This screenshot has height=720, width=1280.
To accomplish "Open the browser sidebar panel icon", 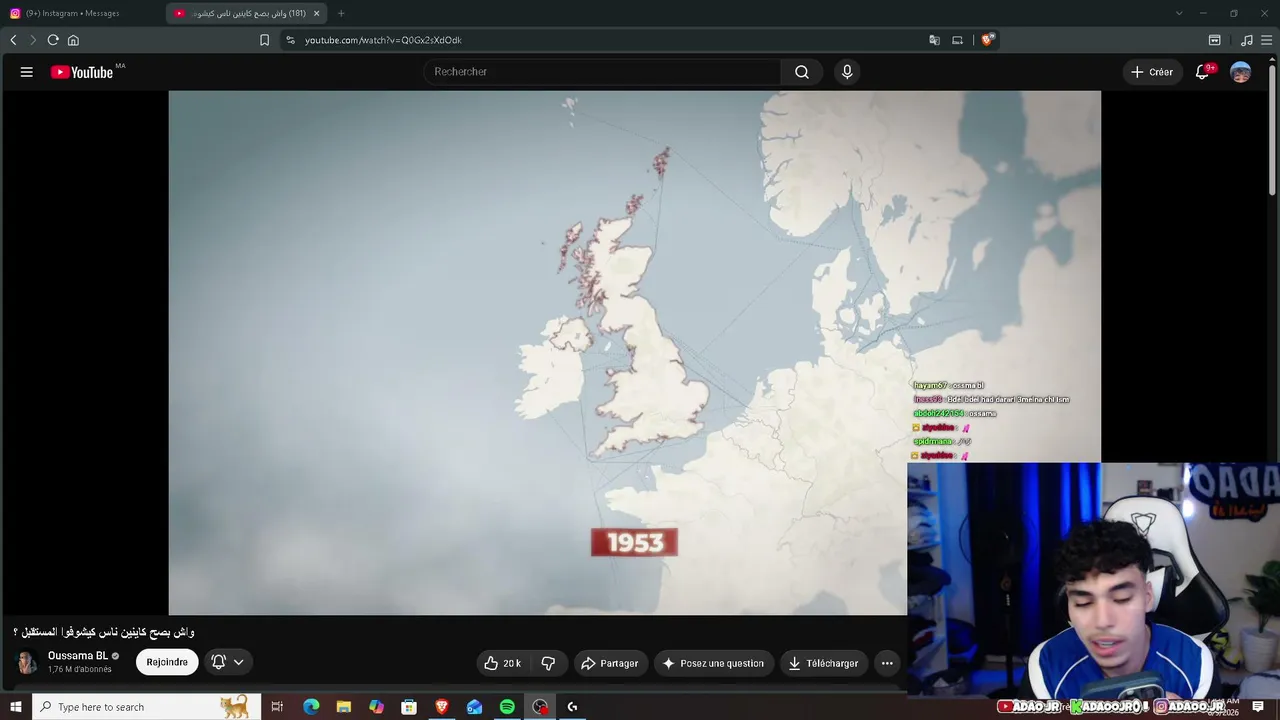I will click(x=1214, y=40).
